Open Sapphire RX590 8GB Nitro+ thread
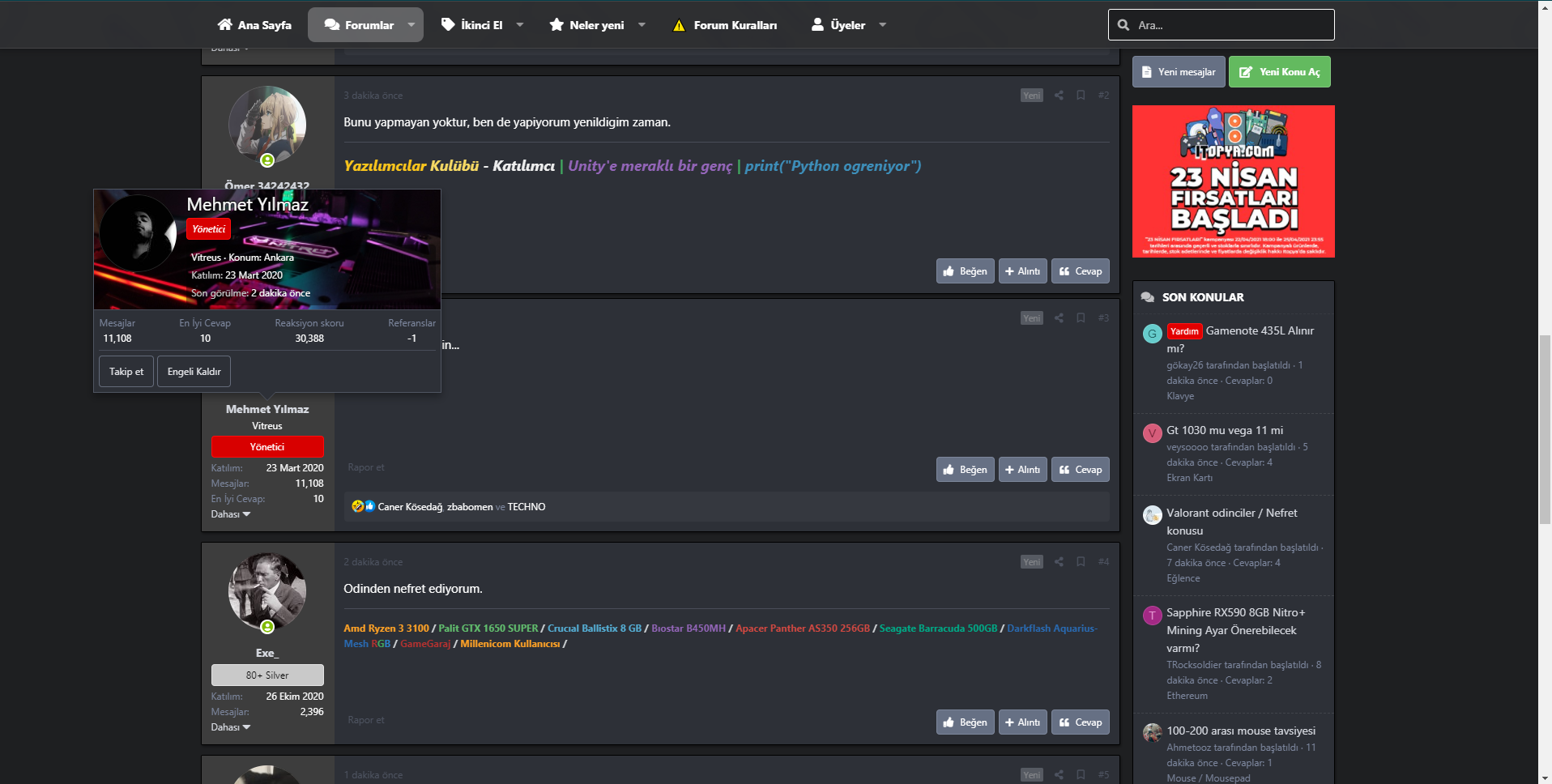Viewport: 1552px width, 784px height. (1236, 630)
